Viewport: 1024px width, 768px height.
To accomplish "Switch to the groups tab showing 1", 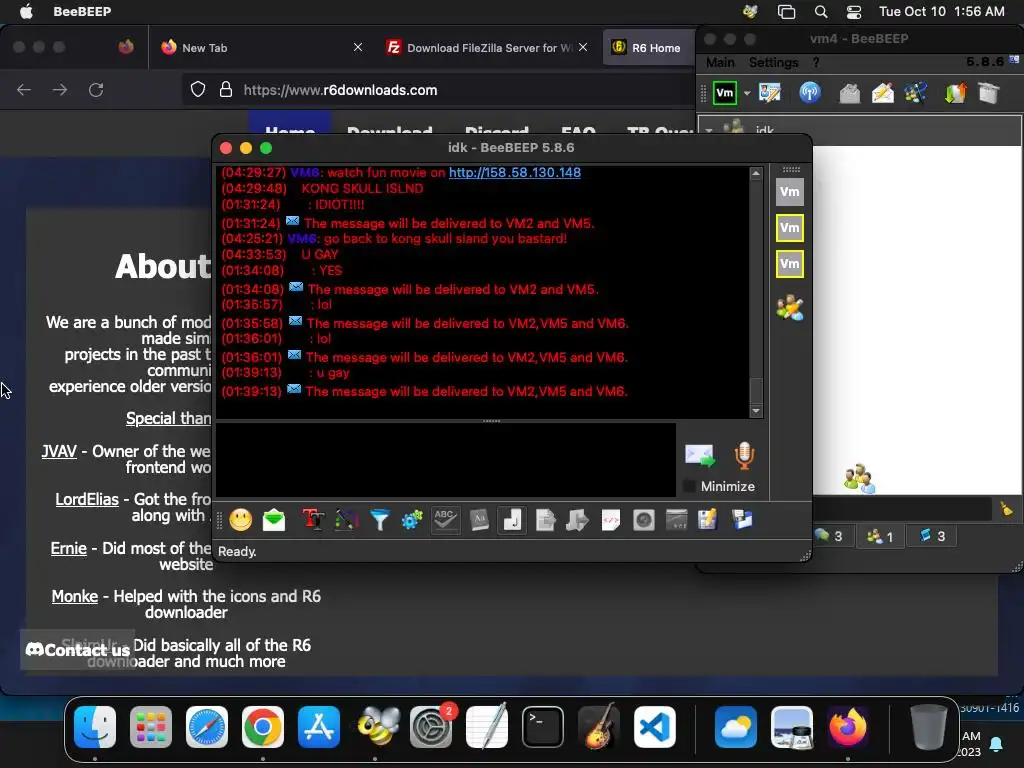I will click(x=880, y=536).
